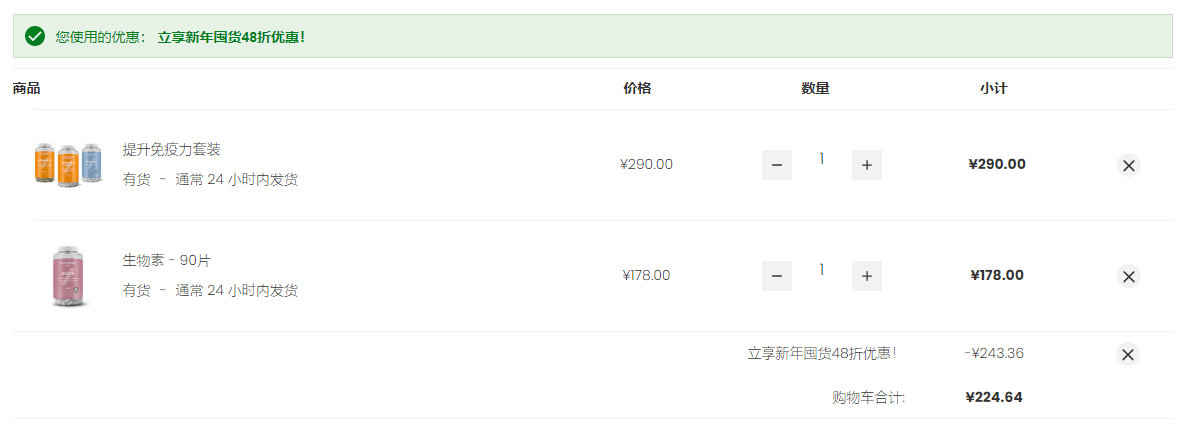The width and height of the screenshot is (1185, 426).
Task: Open the 提升免疫力套装 product link
Action: pyautogui.click(x=172, y=150)
